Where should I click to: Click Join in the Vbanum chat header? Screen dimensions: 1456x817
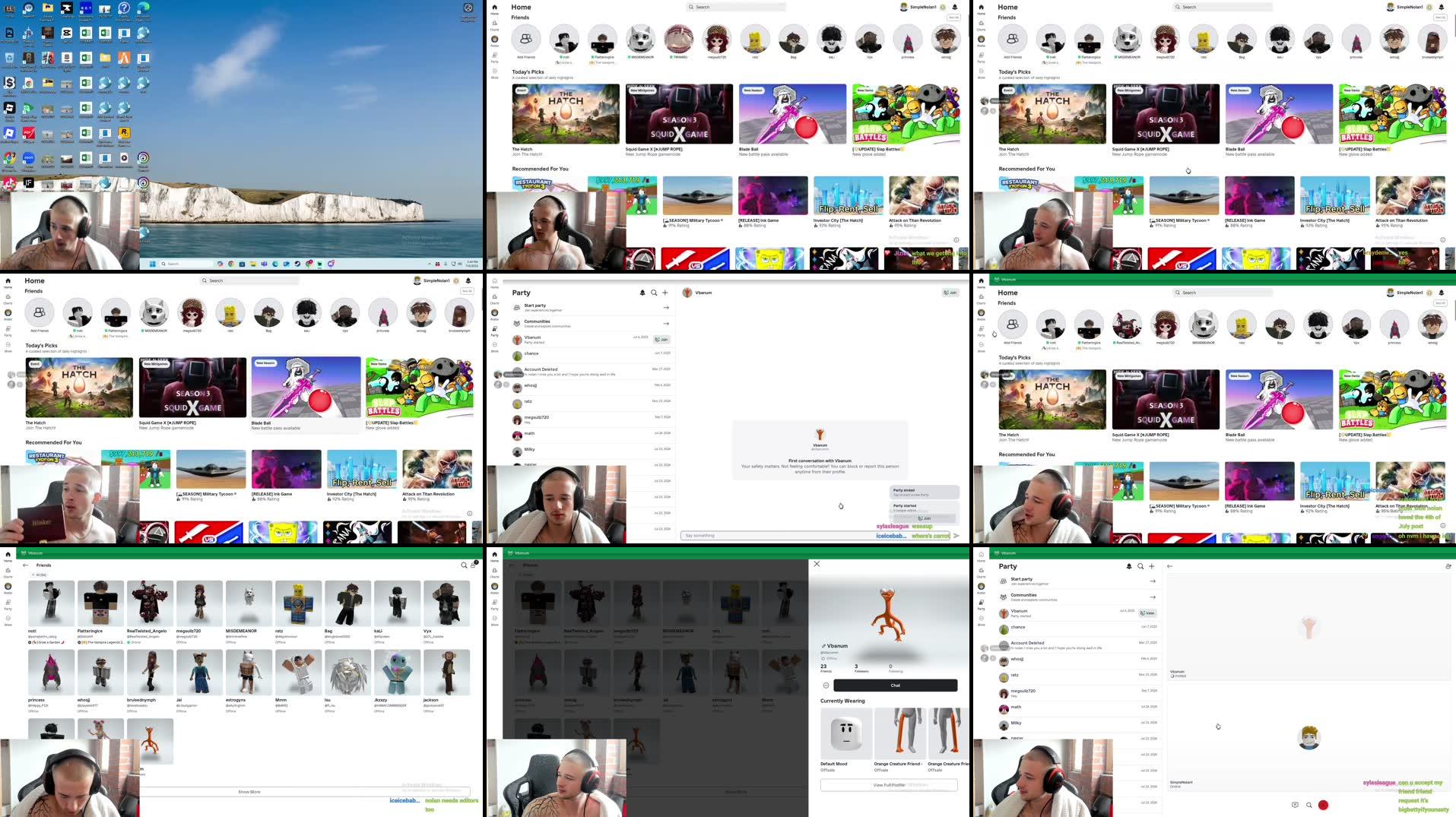[x=950, y=293]
